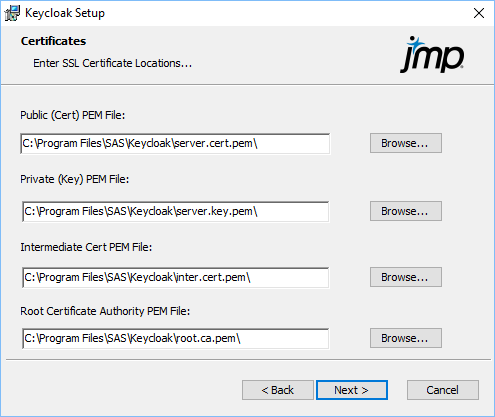Image resolution: width=495 pixels, height=417 pixels.
Task: Focus the server.key.pem path field
Action: 176,211
